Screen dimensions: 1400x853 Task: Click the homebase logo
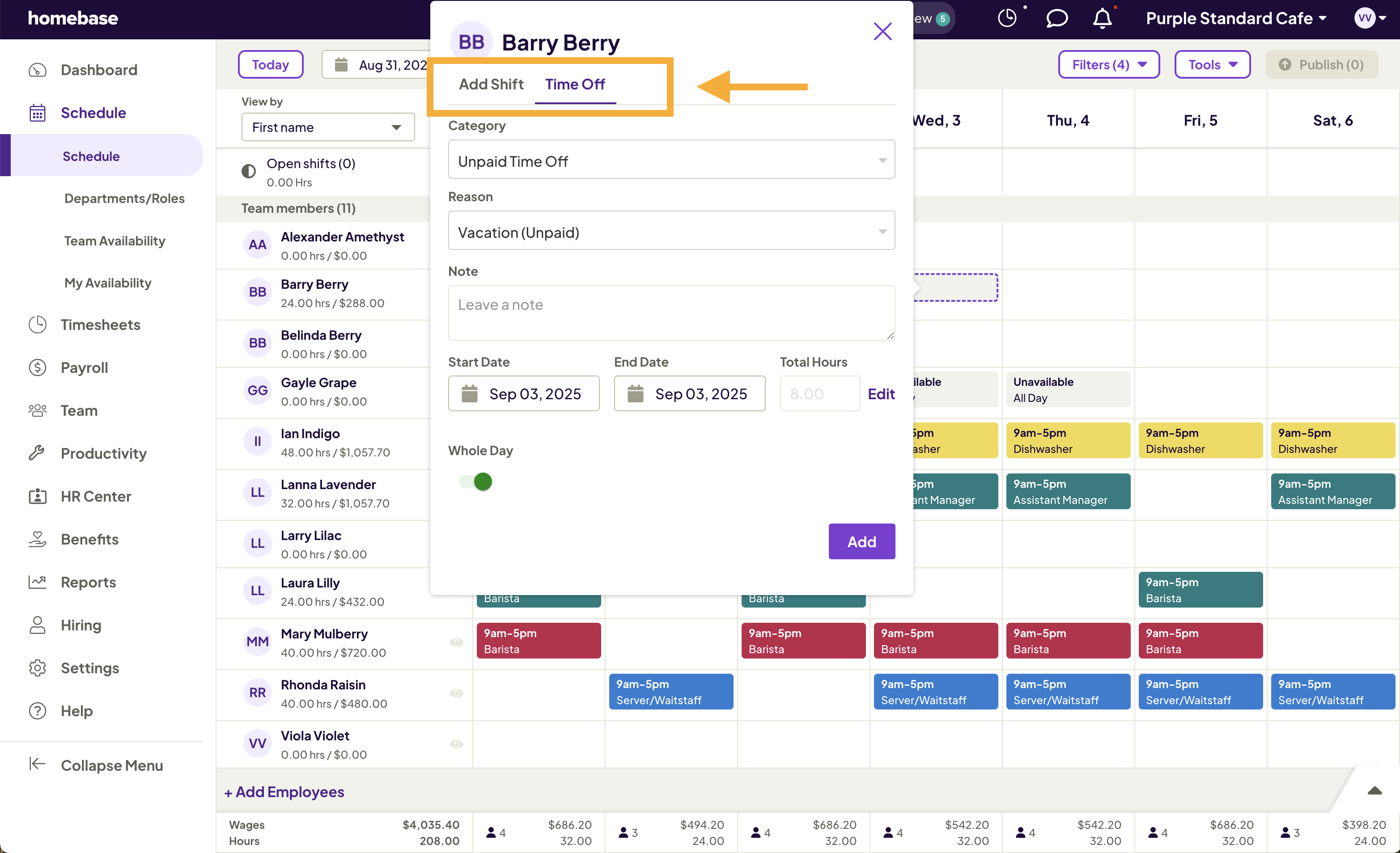click(73, 17)
